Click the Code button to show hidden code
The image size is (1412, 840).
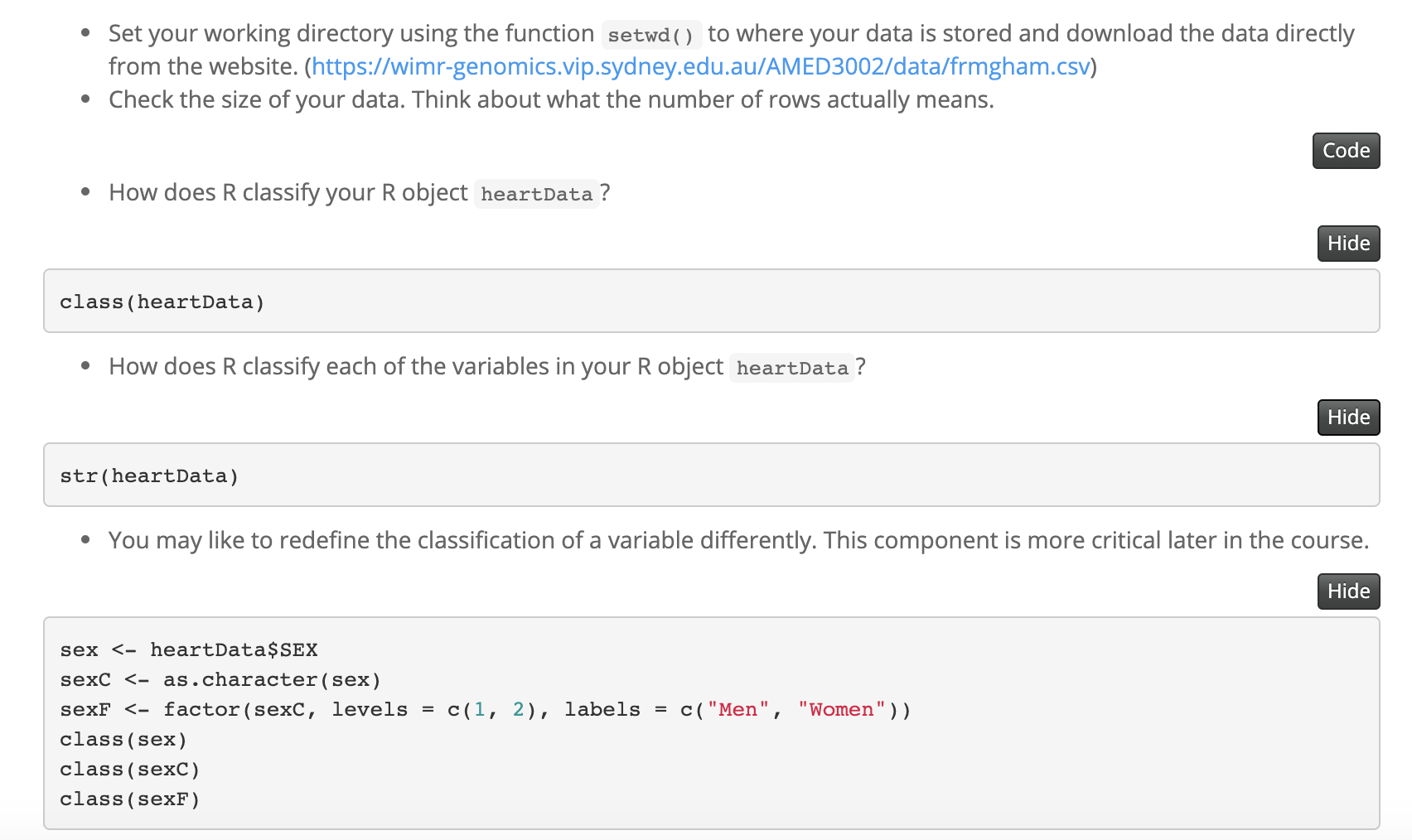tap(1346, 151)
